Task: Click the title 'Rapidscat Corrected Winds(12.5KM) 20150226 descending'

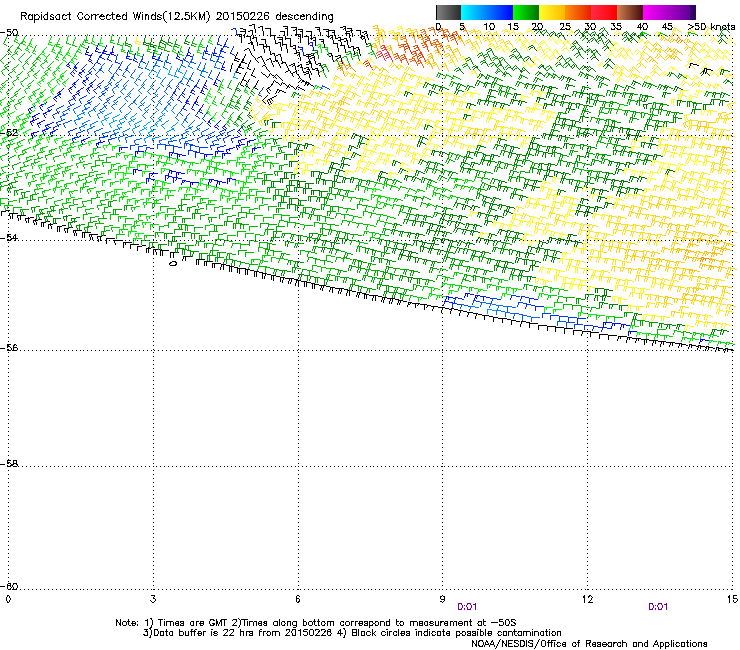Action: click(177, 17)
